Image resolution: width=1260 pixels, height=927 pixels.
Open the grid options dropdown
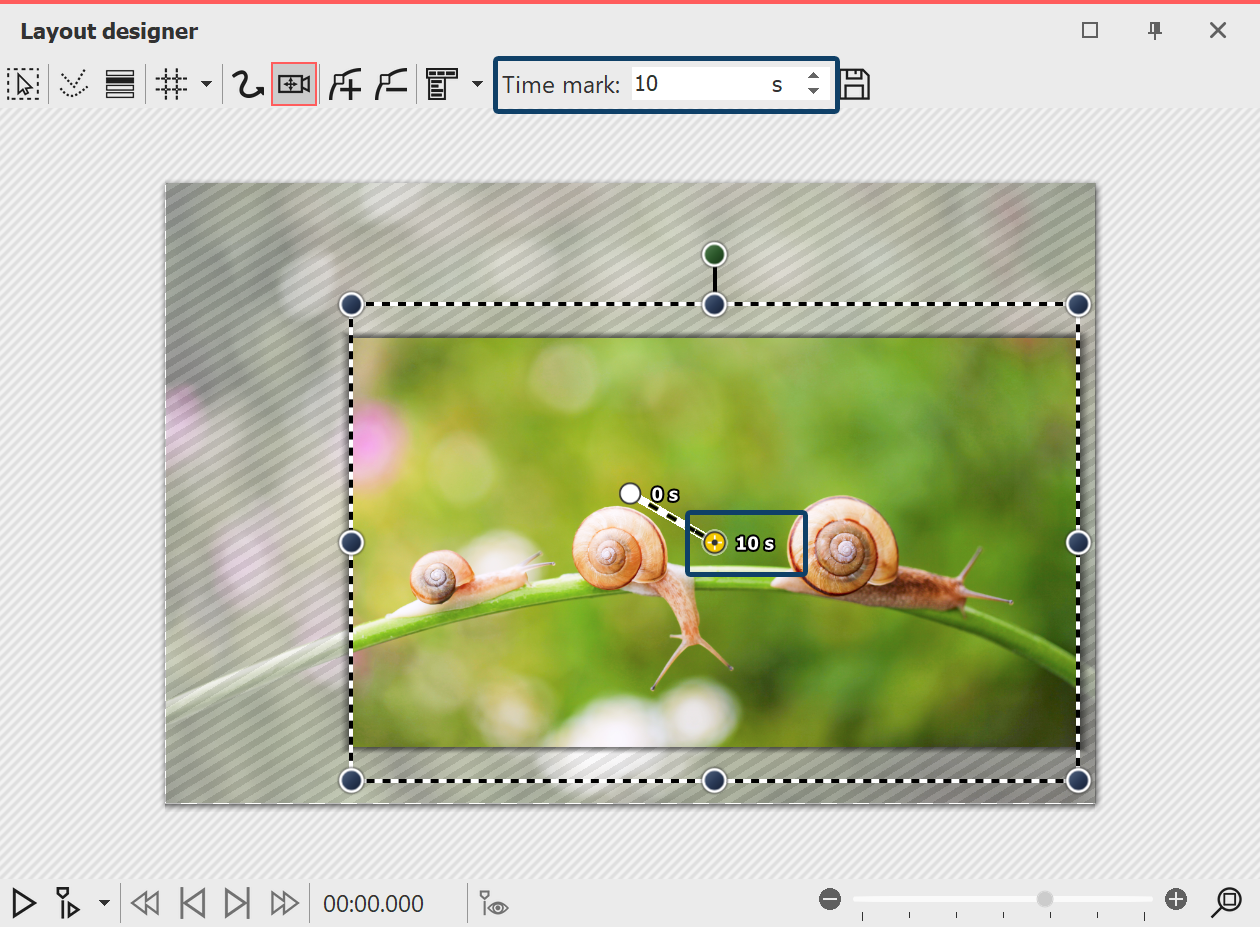click(207, 84)
